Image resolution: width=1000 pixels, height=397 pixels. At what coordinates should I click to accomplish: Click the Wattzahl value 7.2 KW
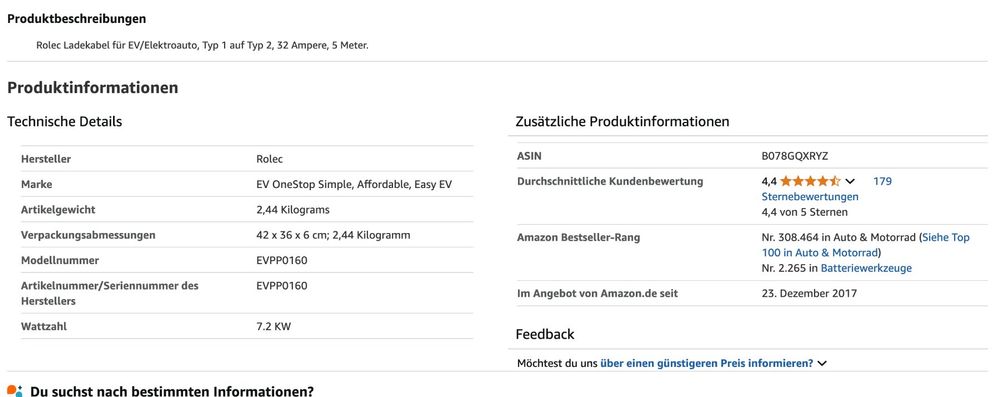tap(274, 326)
